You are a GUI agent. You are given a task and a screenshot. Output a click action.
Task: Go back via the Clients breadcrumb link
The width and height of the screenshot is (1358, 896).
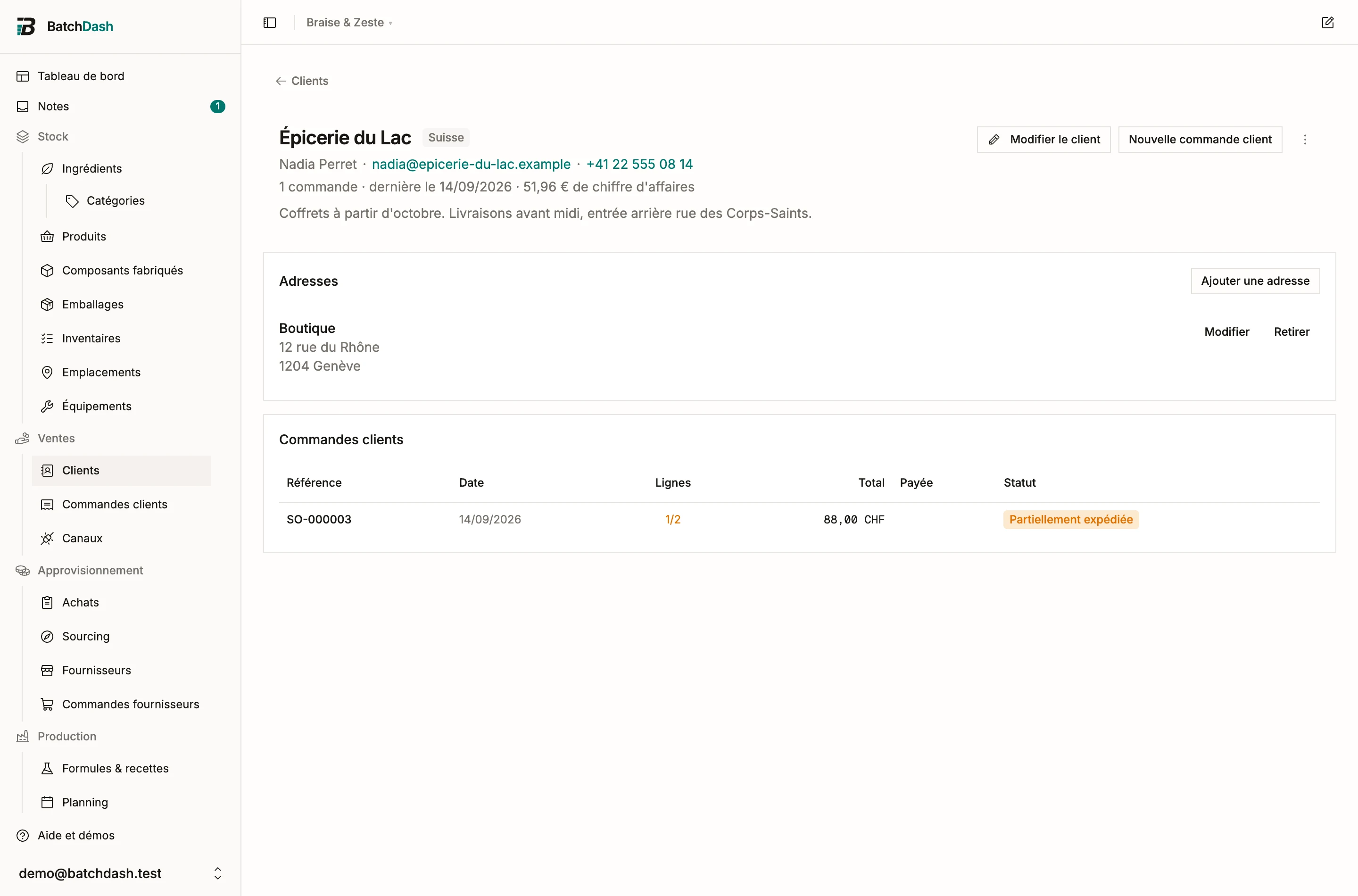[x=302, y=81]
